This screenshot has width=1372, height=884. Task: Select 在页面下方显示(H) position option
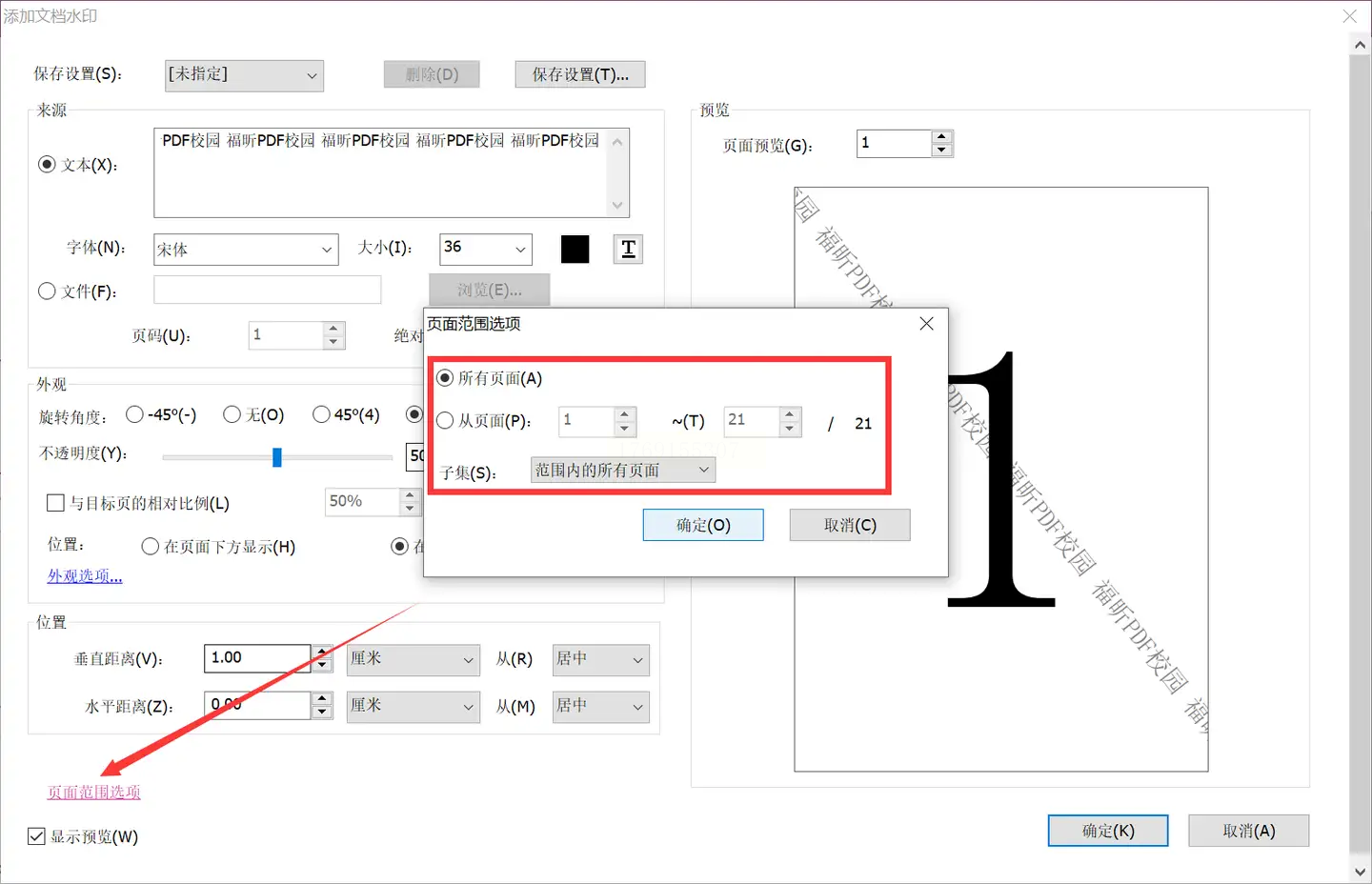click(150, 547)
